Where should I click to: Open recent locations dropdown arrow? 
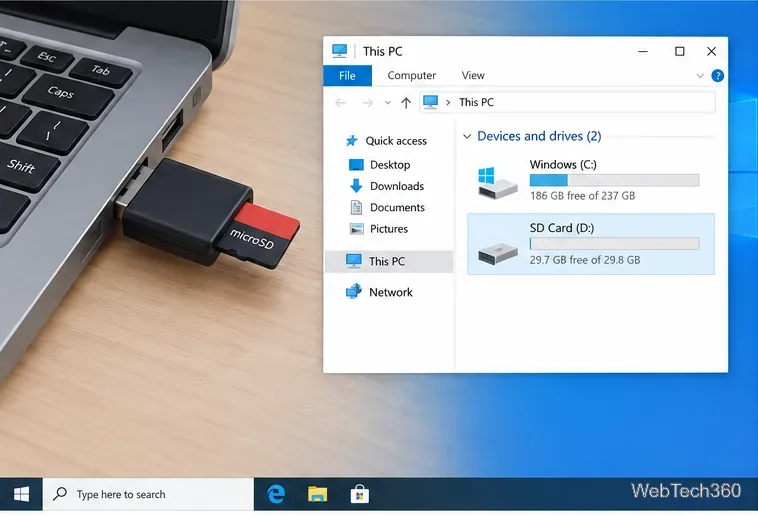point(387,103)
